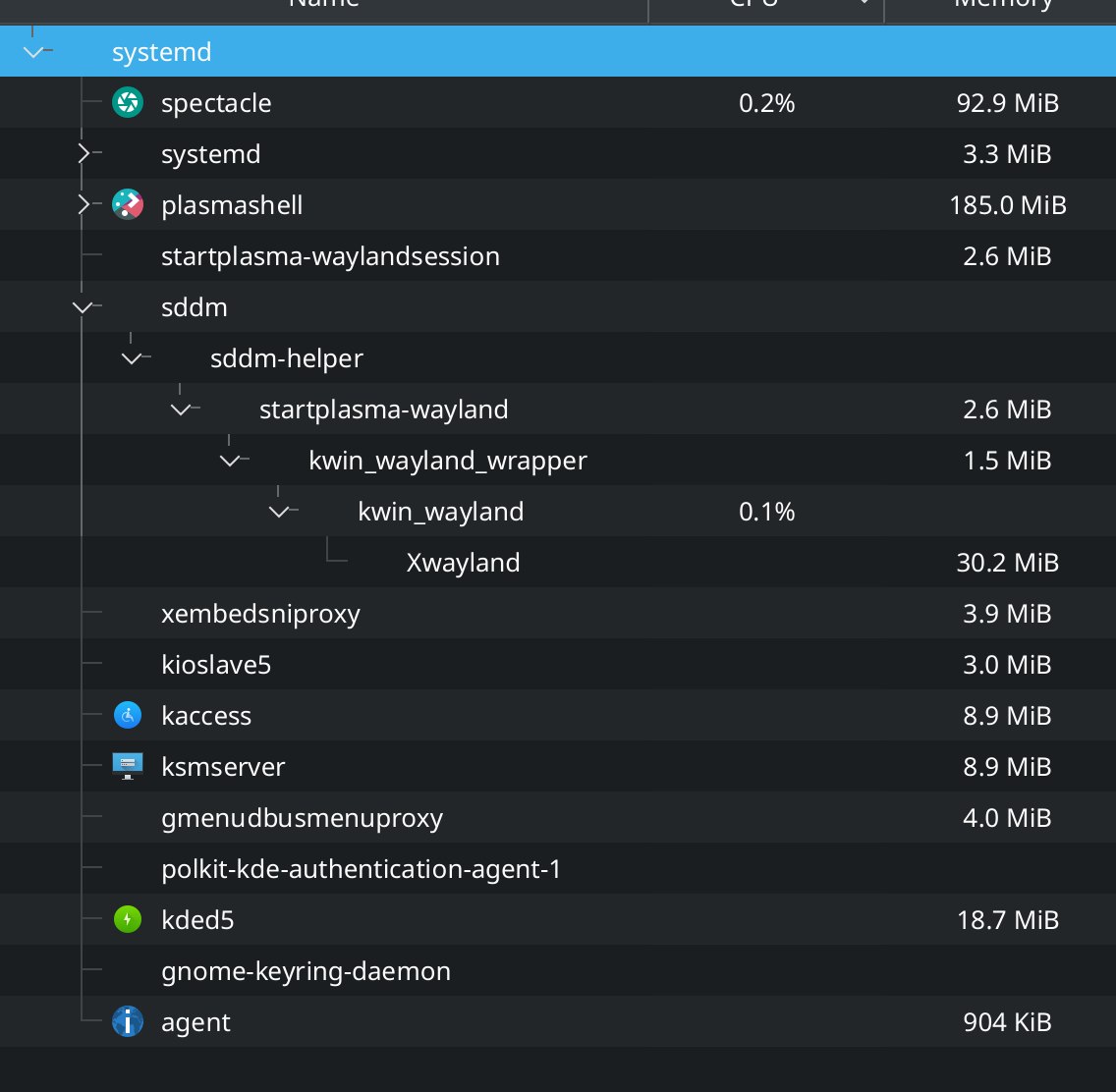Select the gmenudbusmenuproxy process
This screenshot has width=1116, height=1092.
pyautogui.click(x=558, y=817)
